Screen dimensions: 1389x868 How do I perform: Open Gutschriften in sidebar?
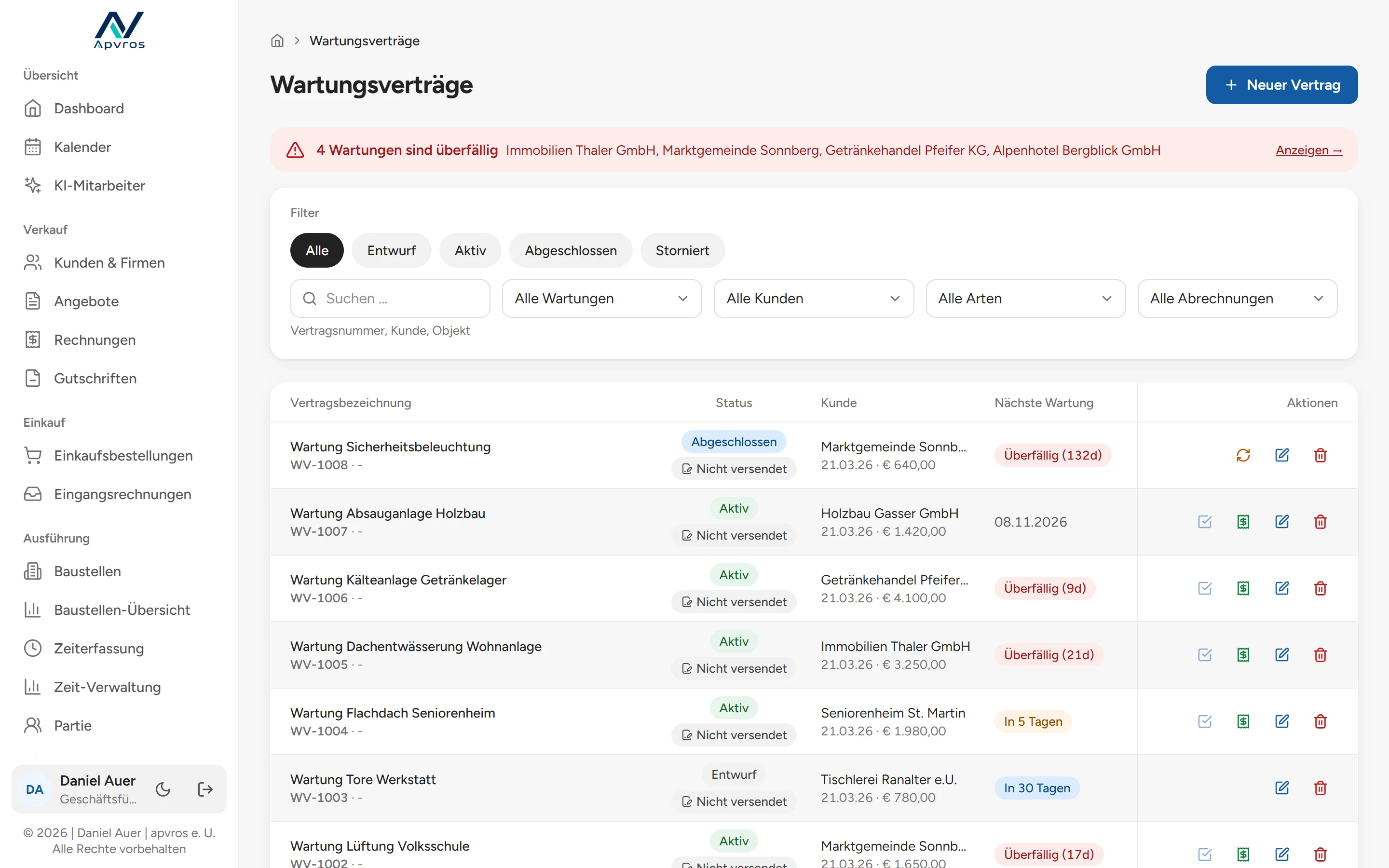coord(120,379)
